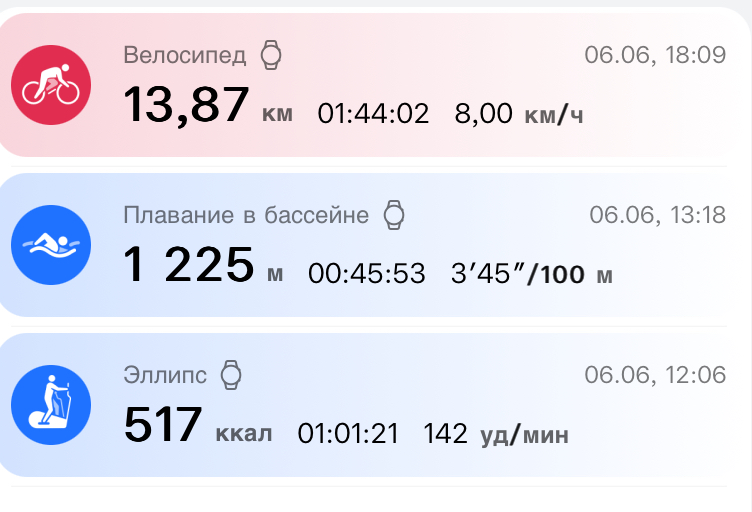
Task: Click the cycling duration 01:44:02
Action: click(373, 113)
